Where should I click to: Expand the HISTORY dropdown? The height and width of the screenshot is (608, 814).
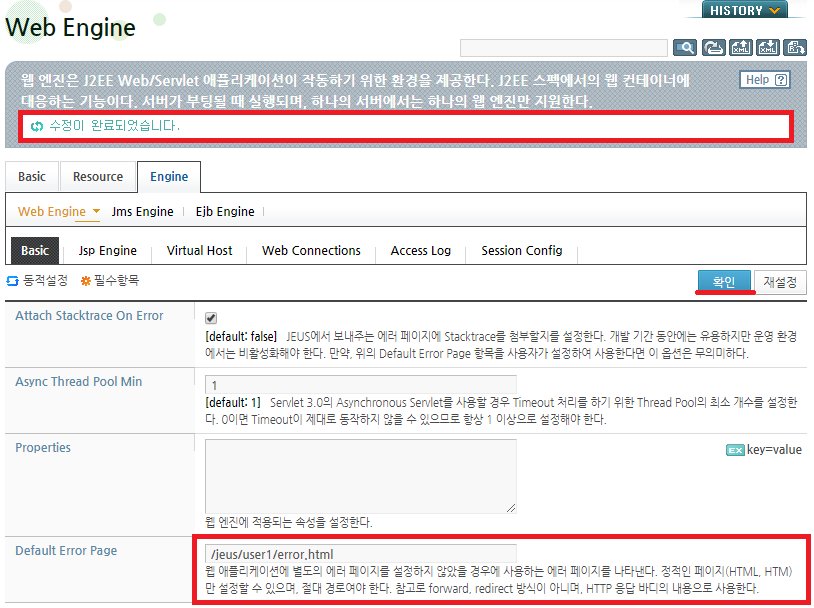click(x=744, y=10)
